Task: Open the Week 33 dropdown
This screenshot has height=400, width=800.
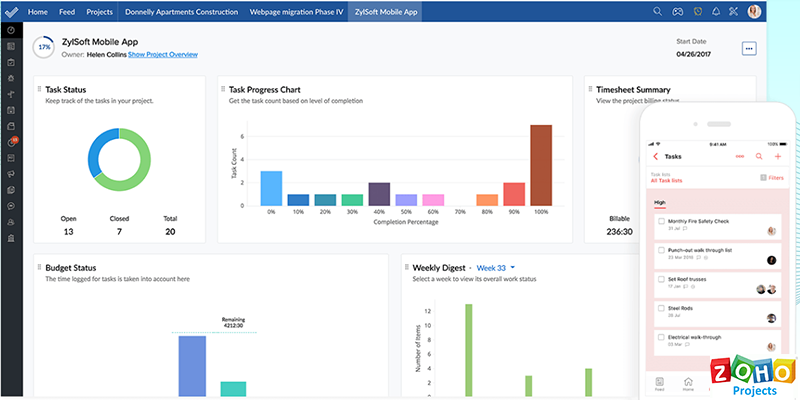Action: pyautogui.click(x=495, y=267)
